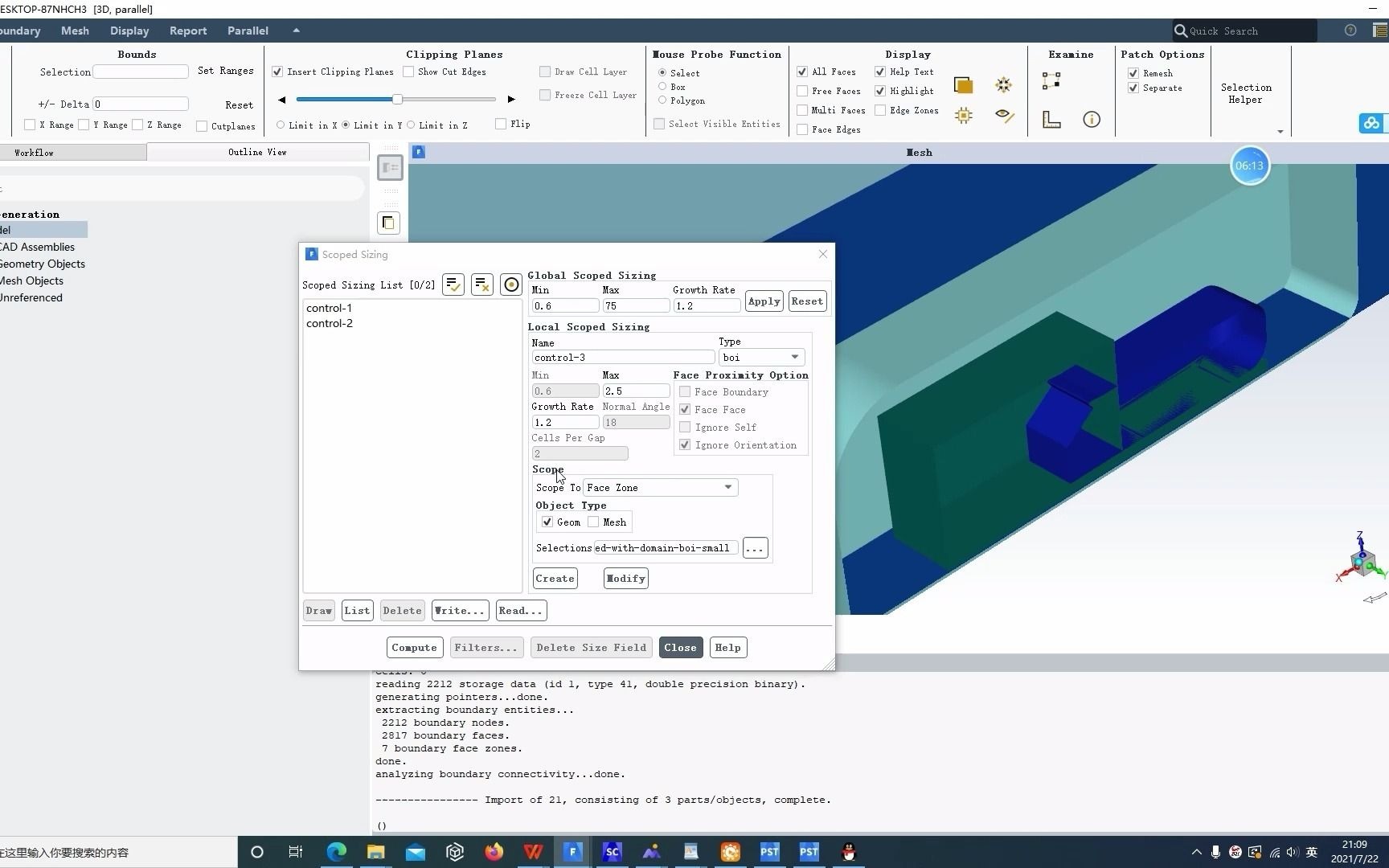Screen dimensions: 1389x868
Task: Enable the Show Cut Edges checkbox
Action: click(408, 72)
